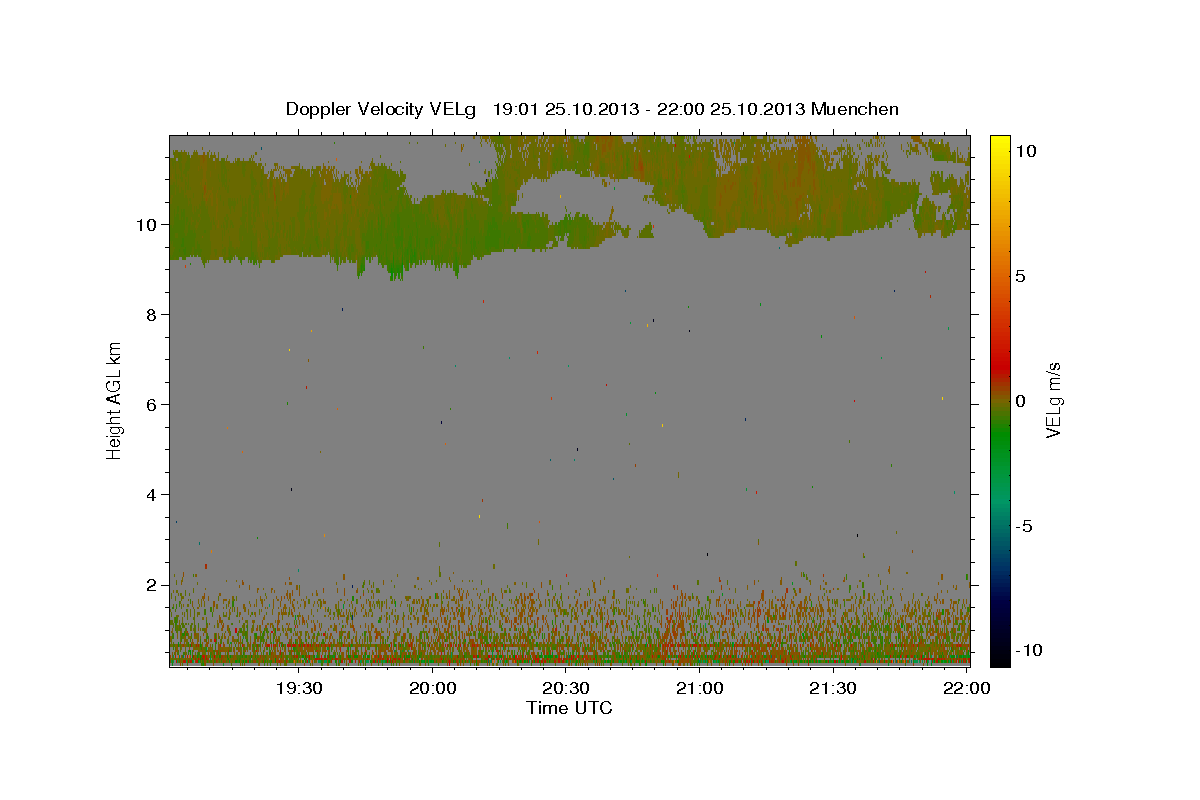Click the 20:00 time tick label

coord(432,688)
